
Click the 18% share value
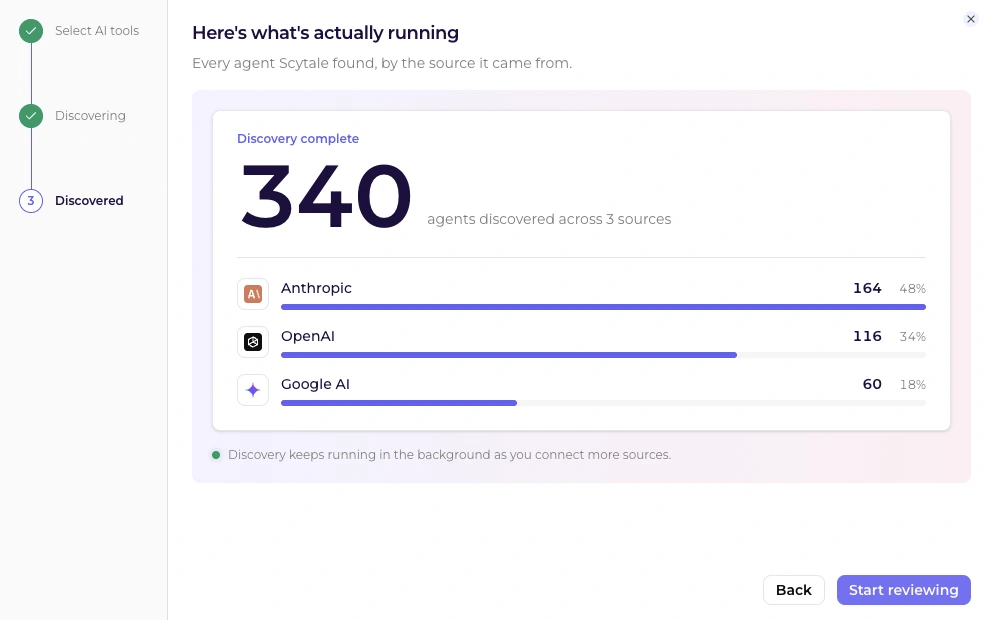(912, 385)
